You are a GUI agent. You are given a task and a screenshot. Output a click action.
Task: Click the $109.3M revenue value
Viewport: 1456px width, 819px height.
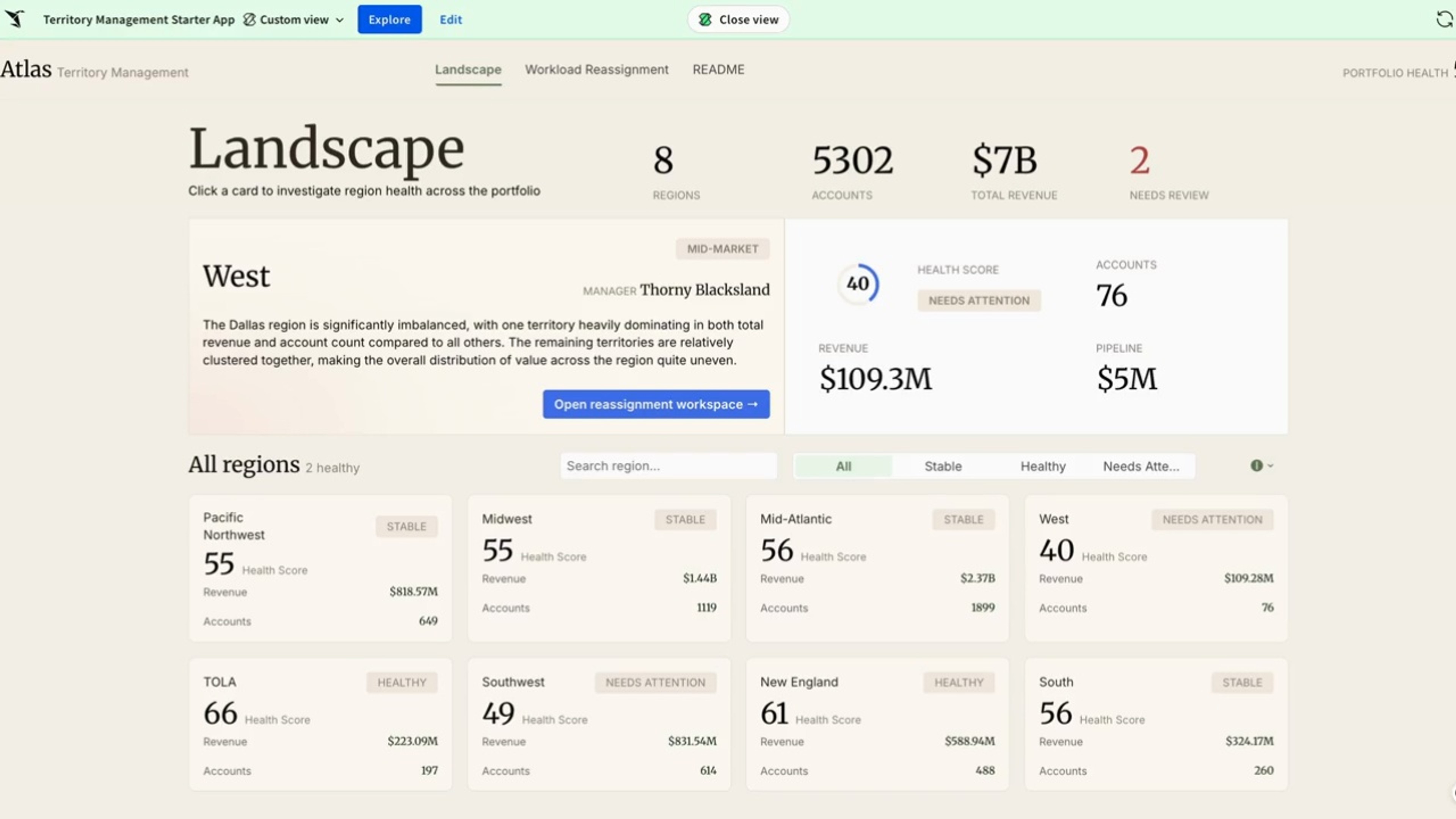875,378
